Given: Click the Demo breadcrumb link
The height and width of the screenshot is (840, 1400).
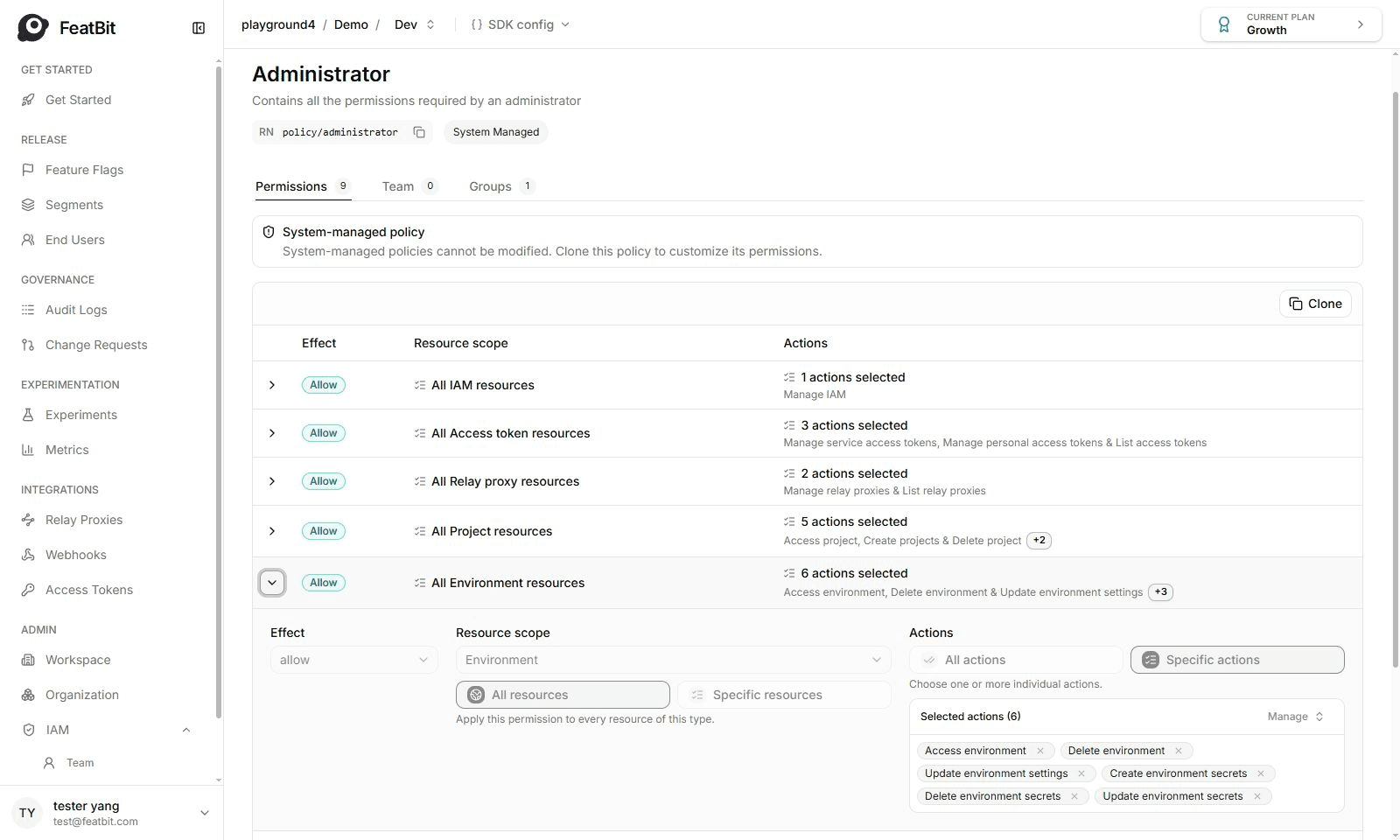Looking at the screenshot, I should 351,24.
